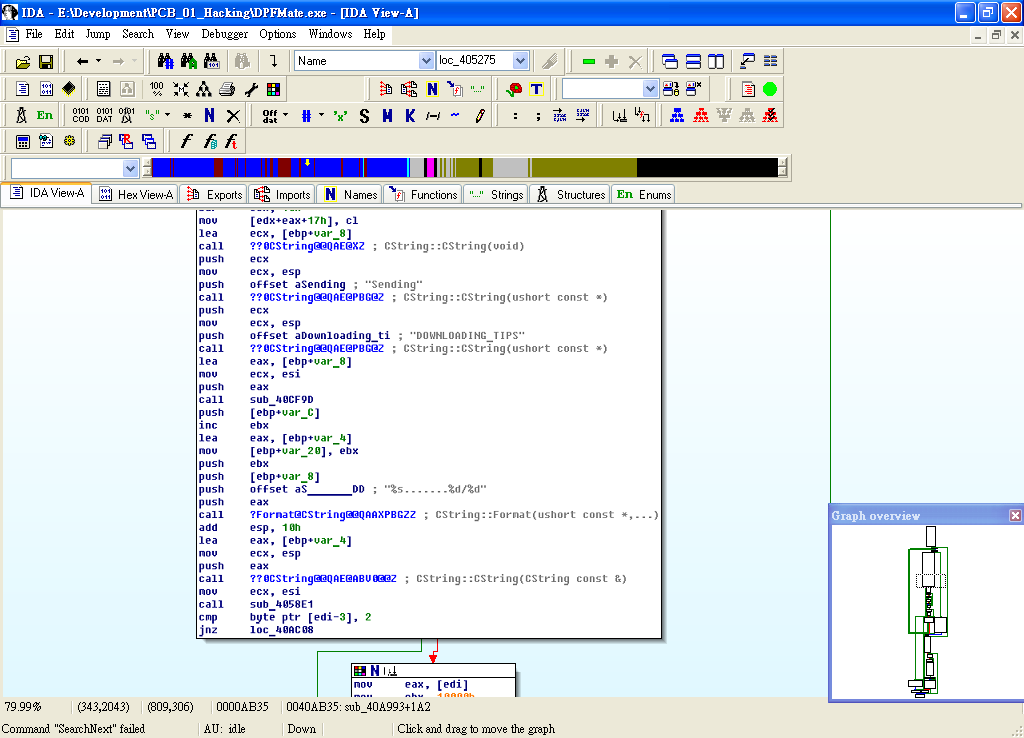The height and width of the screenshot is (738, 1024).
Task: Click the yellow arrow marker in navigation band
Action: coord(308,163)
